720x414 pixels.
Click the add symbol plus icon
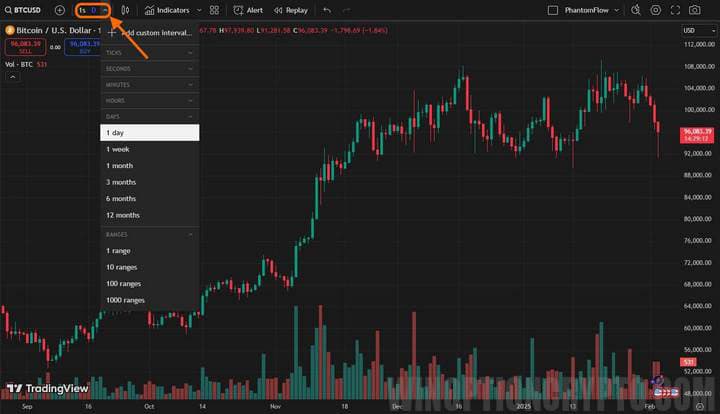(x=59, y=10)
